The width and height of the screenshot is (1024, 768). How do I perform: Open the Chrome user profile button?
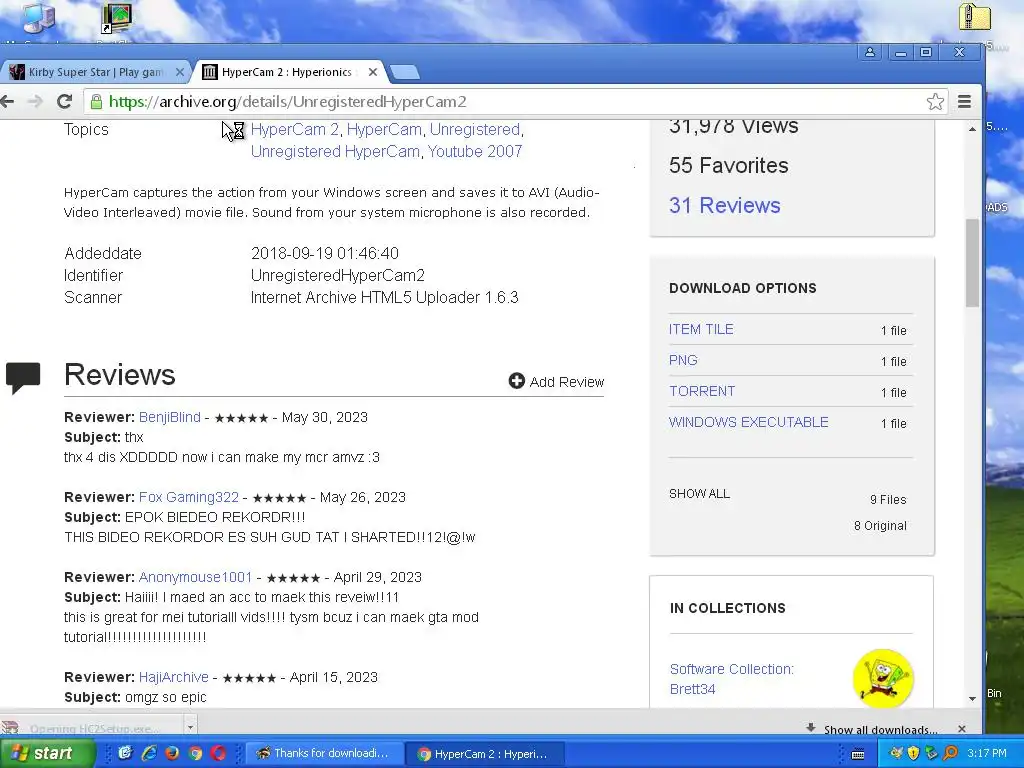pos(870,52)
